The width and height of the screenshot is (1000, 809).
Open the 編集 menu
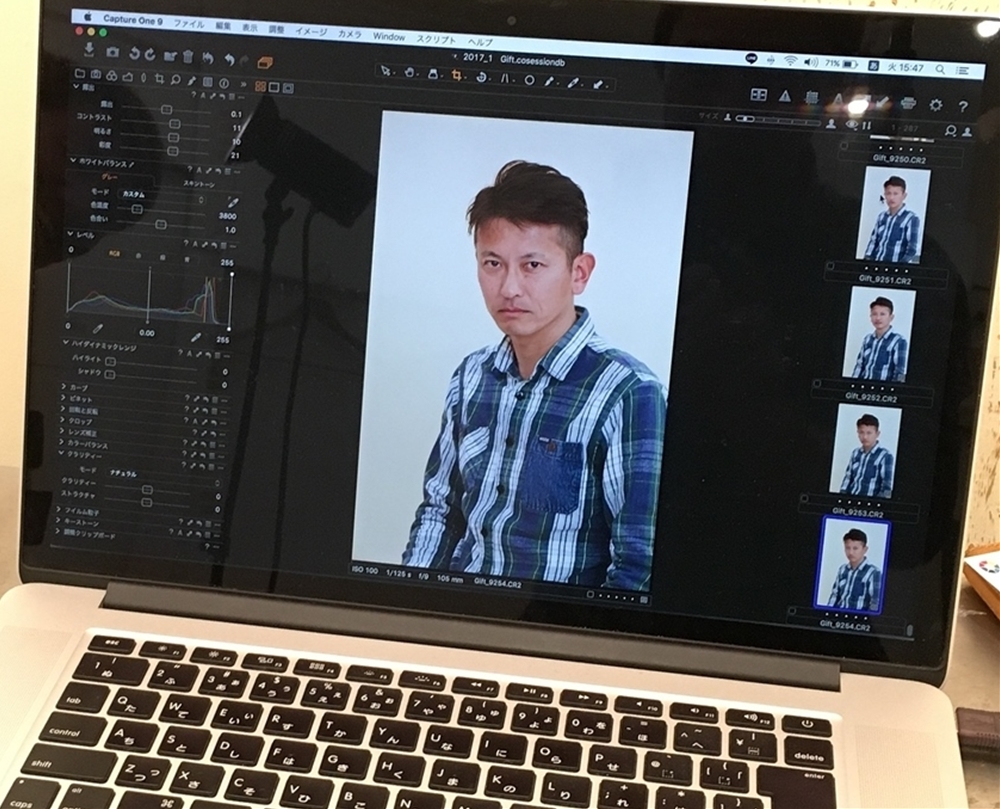pos(223,27)
